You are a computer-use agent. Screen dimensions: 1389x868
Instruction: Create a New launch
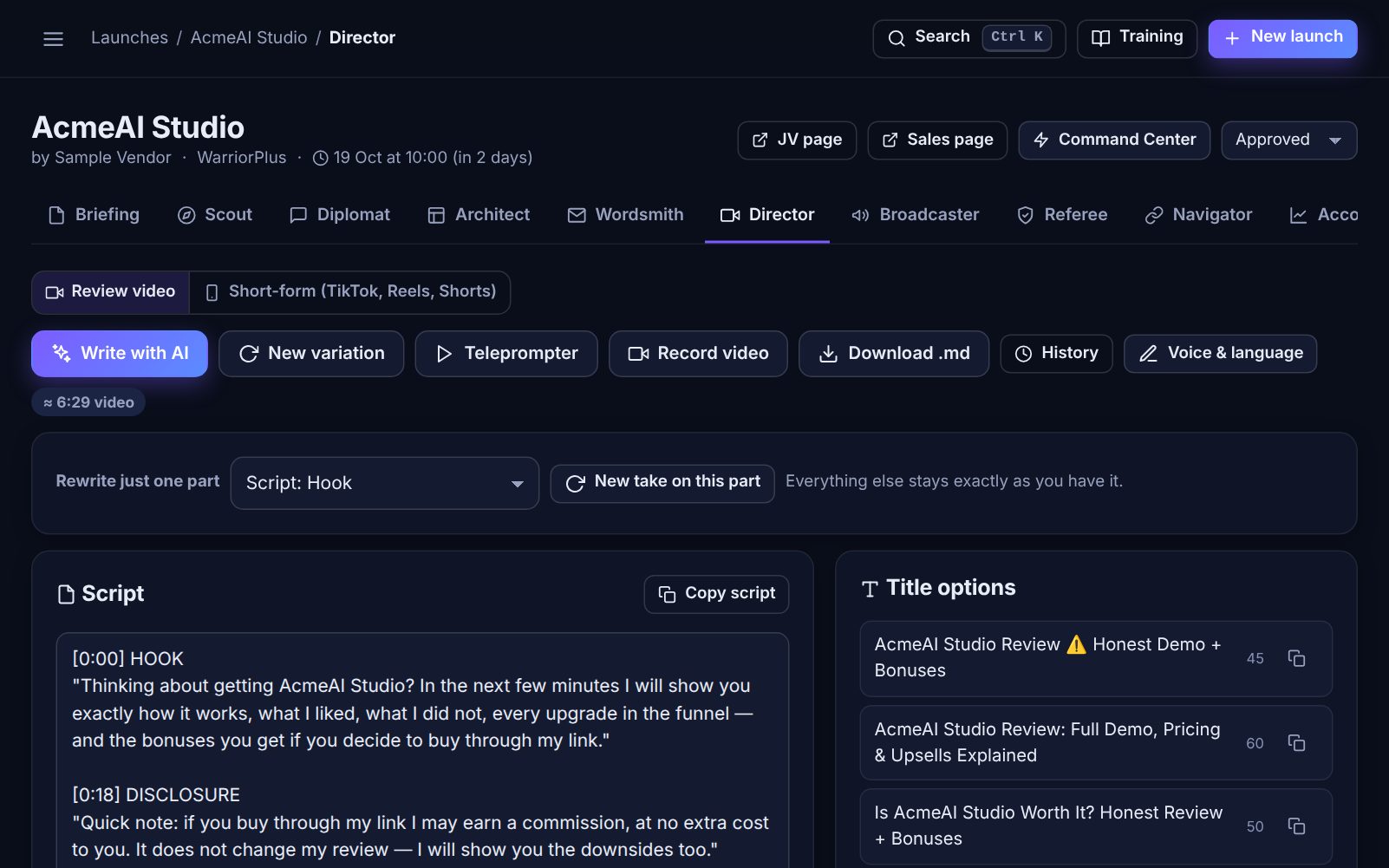(1282, 38)
